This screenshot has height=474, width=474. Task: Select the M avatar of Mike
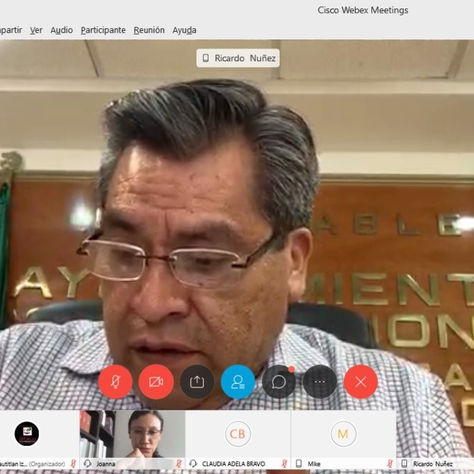[343, 434]
